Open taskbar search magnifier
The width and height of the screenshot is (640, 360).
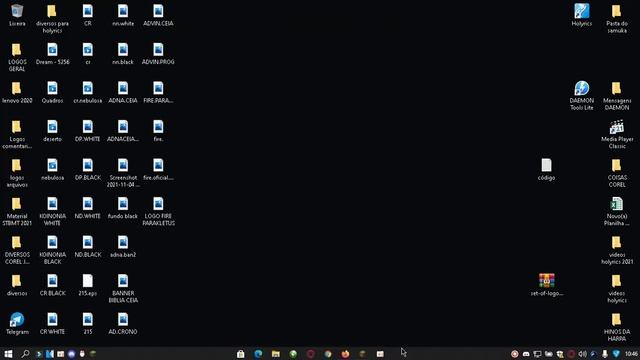pos(25,354)
